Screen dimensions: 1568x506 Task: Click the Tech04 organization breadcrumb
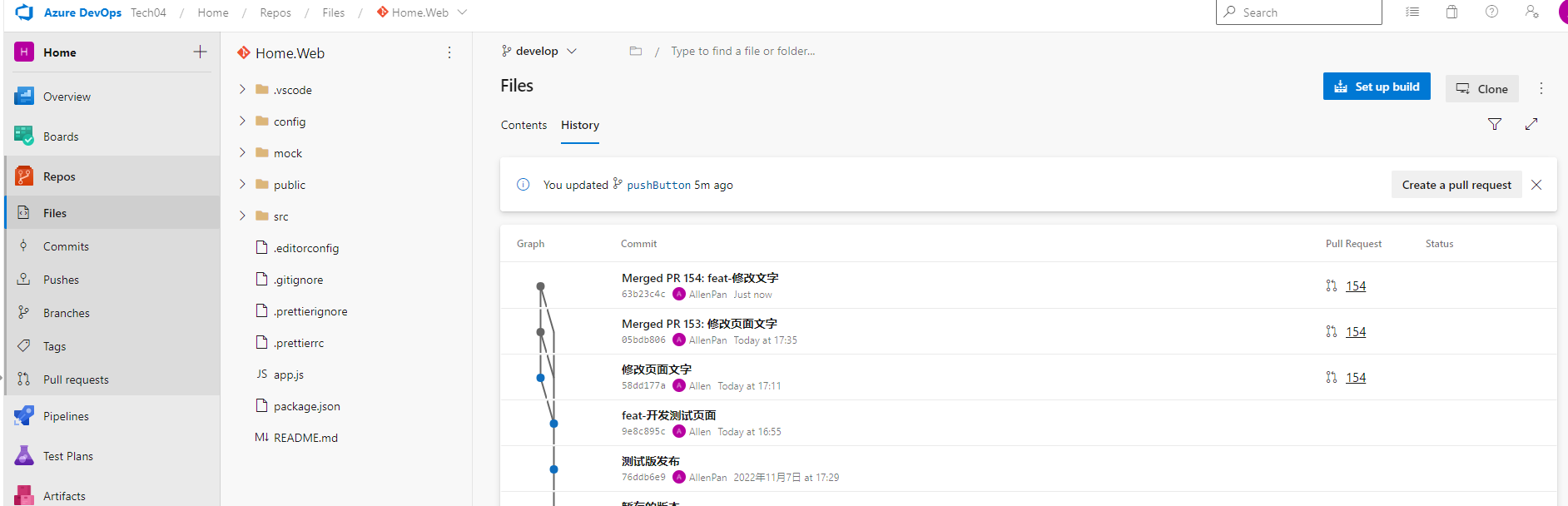[148, 12]
